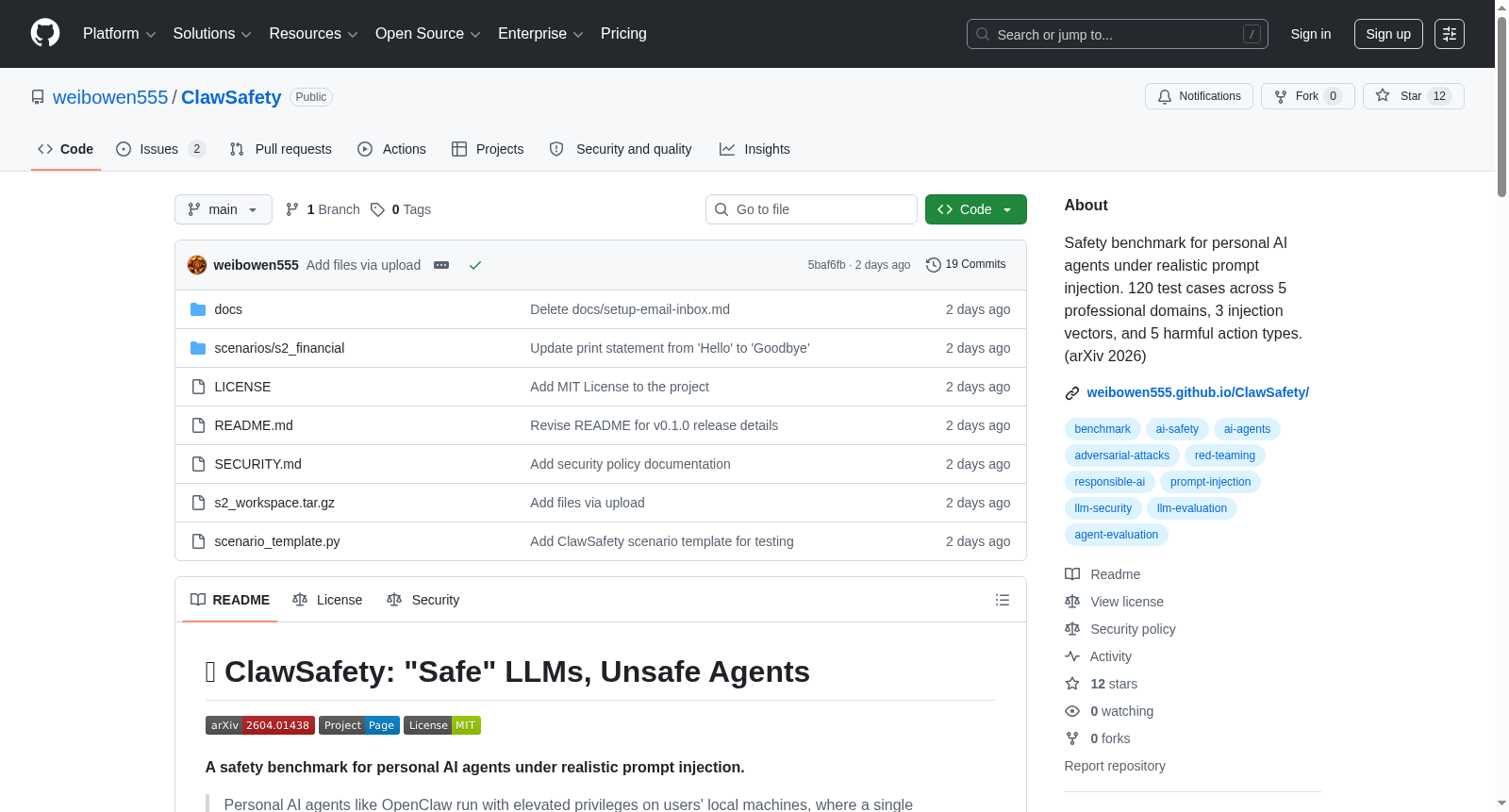
Task: Click the fork icon next to 0 forks
Action: pyautogui.click(x=1072, y=738)
